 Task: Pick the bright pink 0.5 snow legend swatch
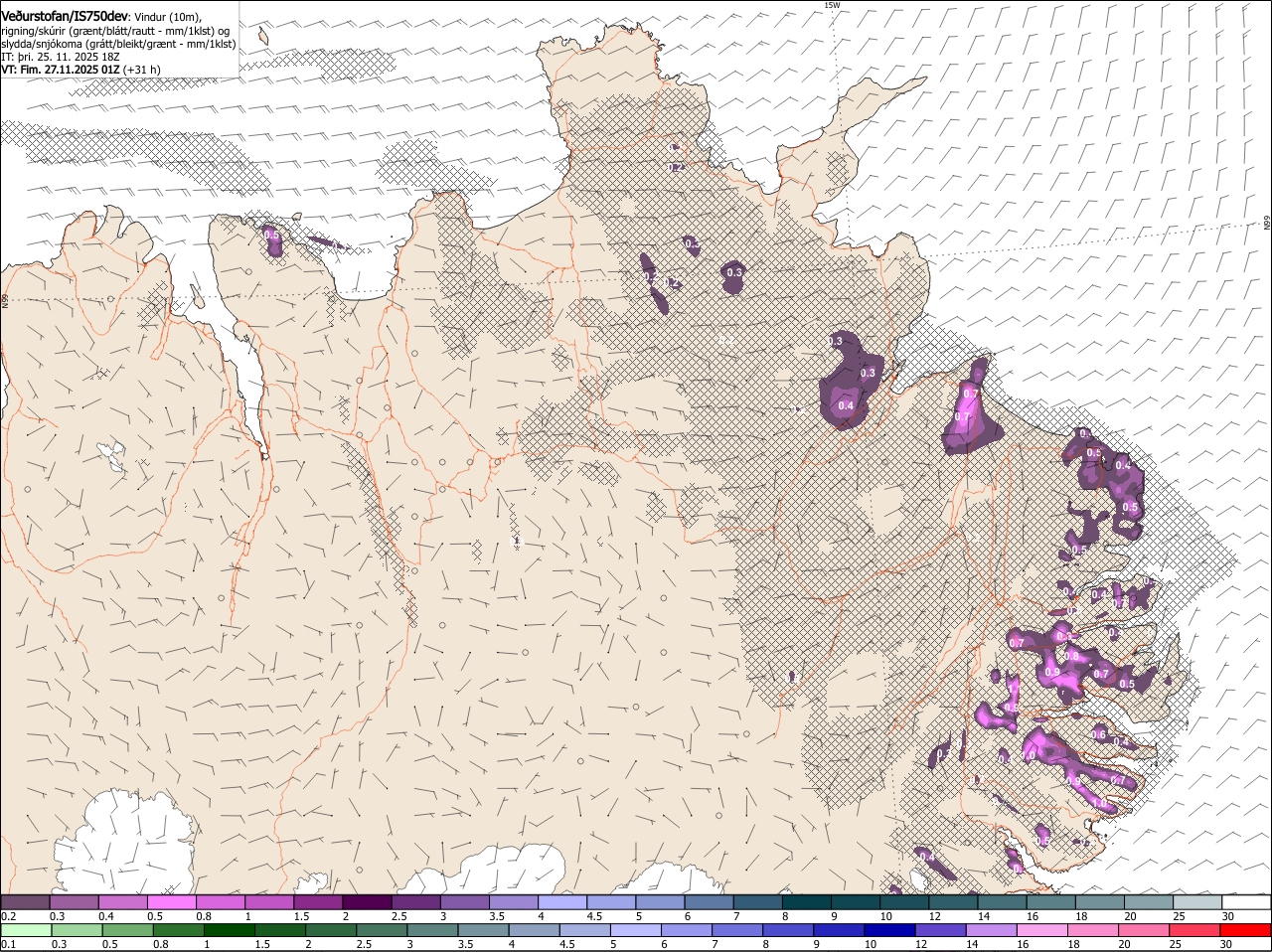171,902
